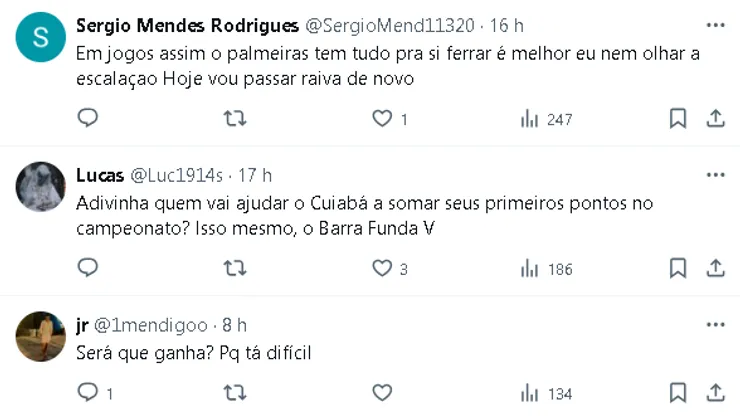Reply to Sergio Mendes Rodrigues' tweet

point(88,119)
